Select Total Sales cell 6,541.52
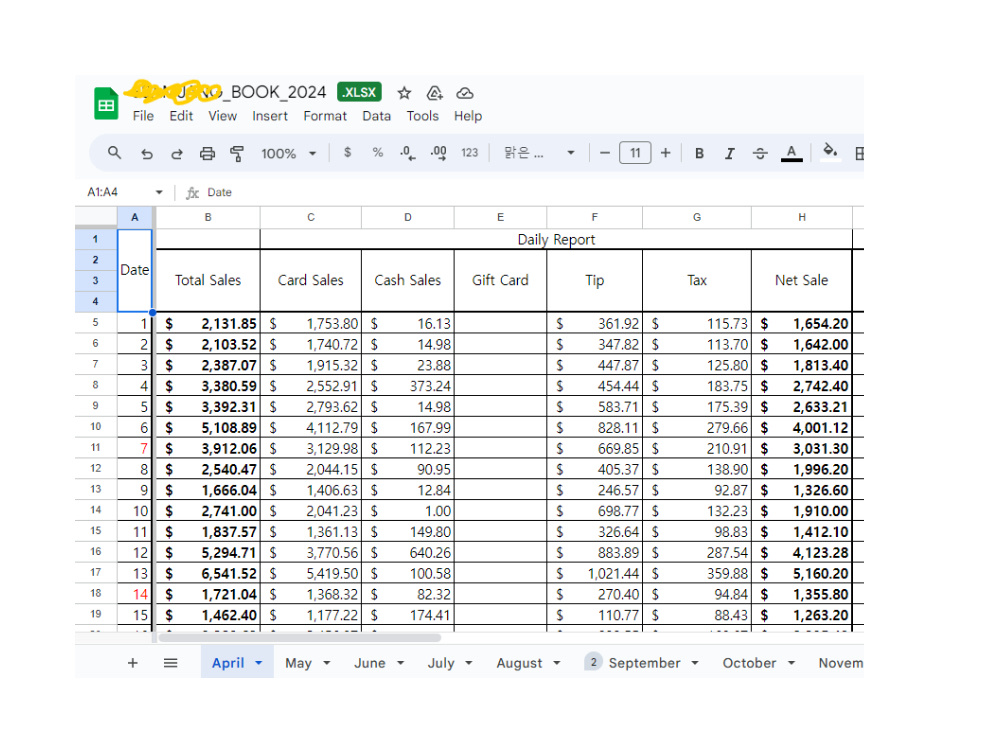Viewport: 1000px width, 750px height. pyautogui.click(x=208, y=573)
